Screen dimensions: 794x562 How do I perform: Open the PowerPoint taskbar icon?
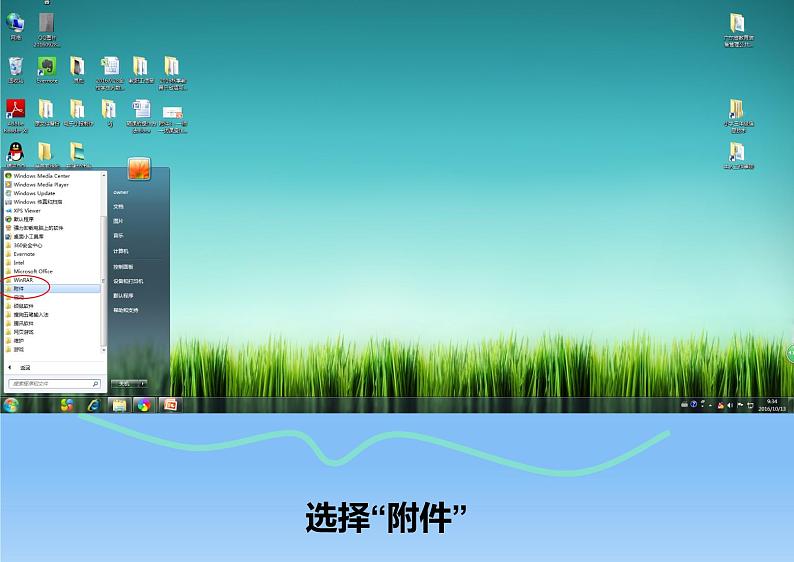pos(171,405)
